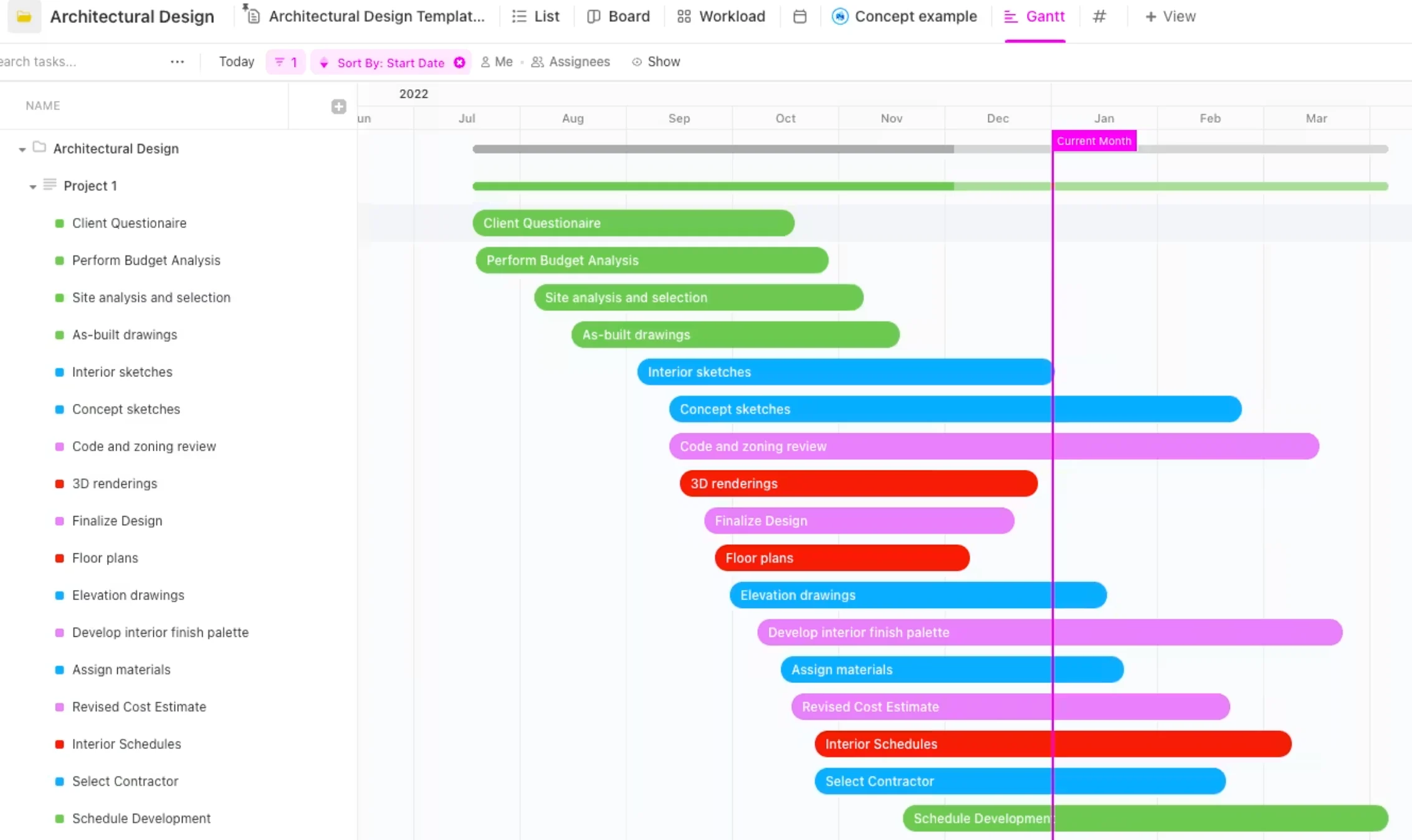Screen dimensions: 1412x840
Task: Click the add column plus icon
Action: tap(338, 107)
